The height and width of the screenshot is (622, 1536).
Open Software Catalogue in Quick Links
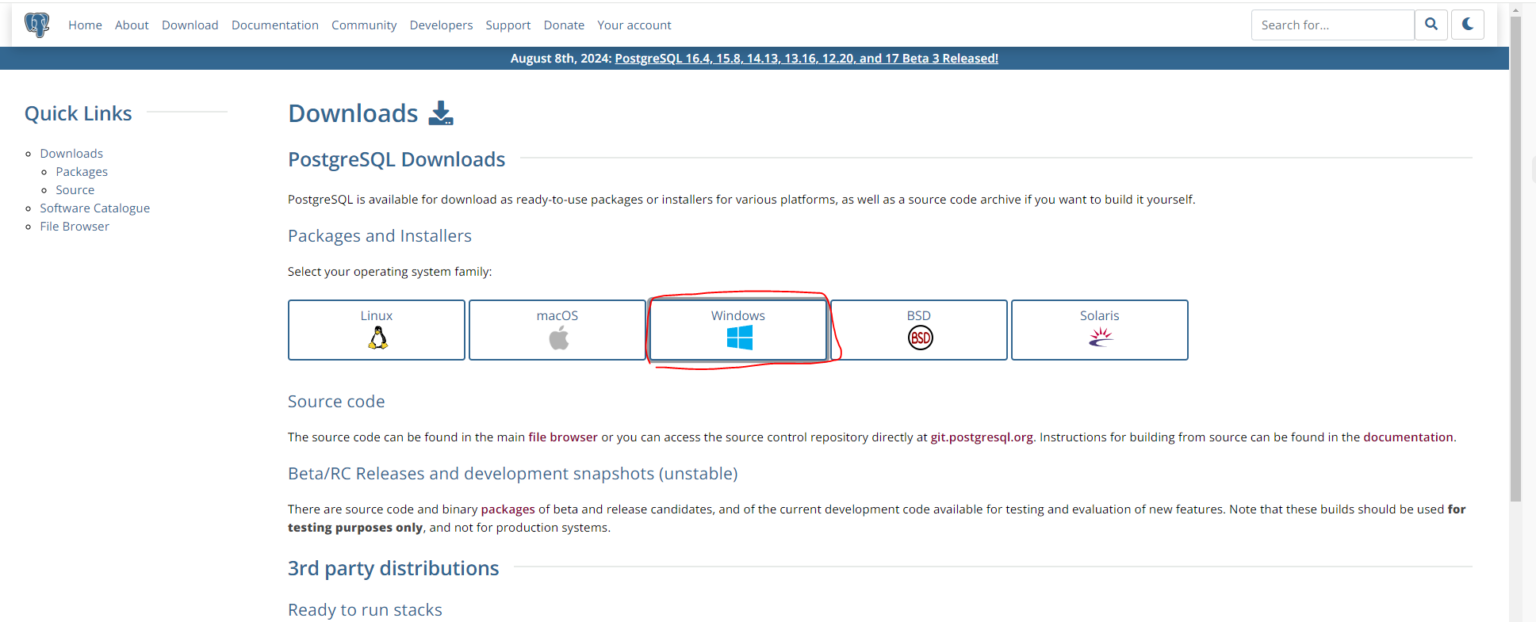pyautogui.click(x=95, y=208)
